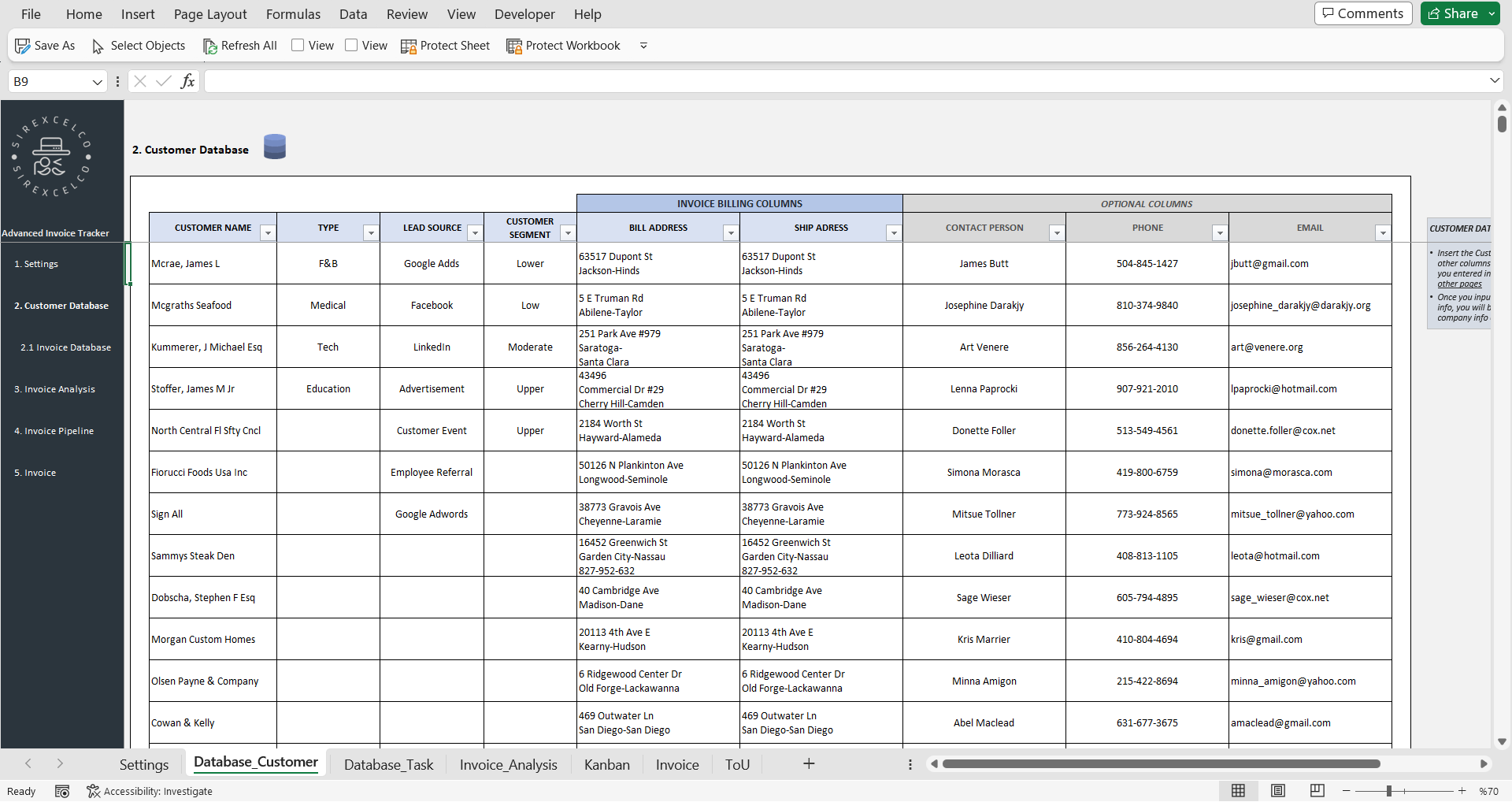1512x802 pixels.
Task: Expand the formula bar chevron
Action: point(1495,80)
